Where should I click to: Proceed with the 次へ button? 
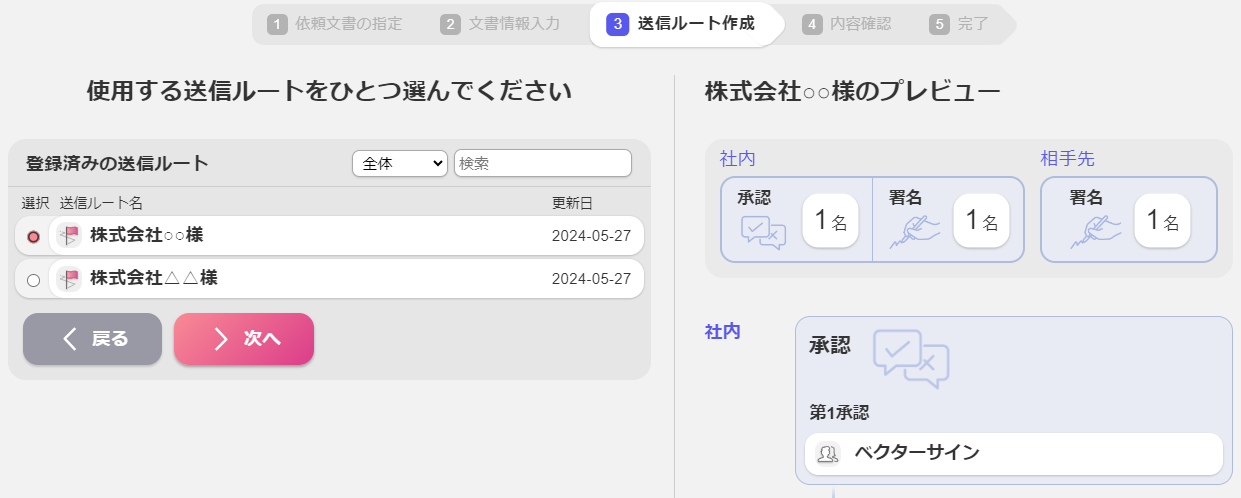[x=244, y=339]
